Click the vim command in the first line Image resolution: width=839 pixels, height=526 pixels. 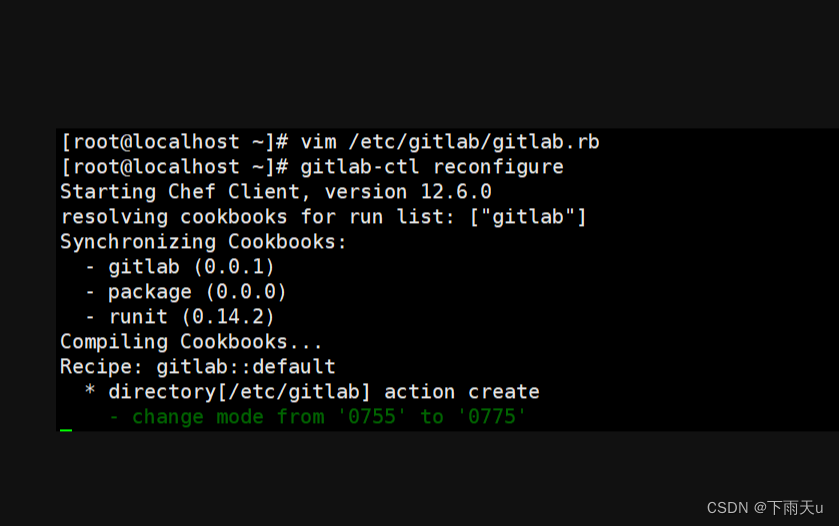(318, 142)
